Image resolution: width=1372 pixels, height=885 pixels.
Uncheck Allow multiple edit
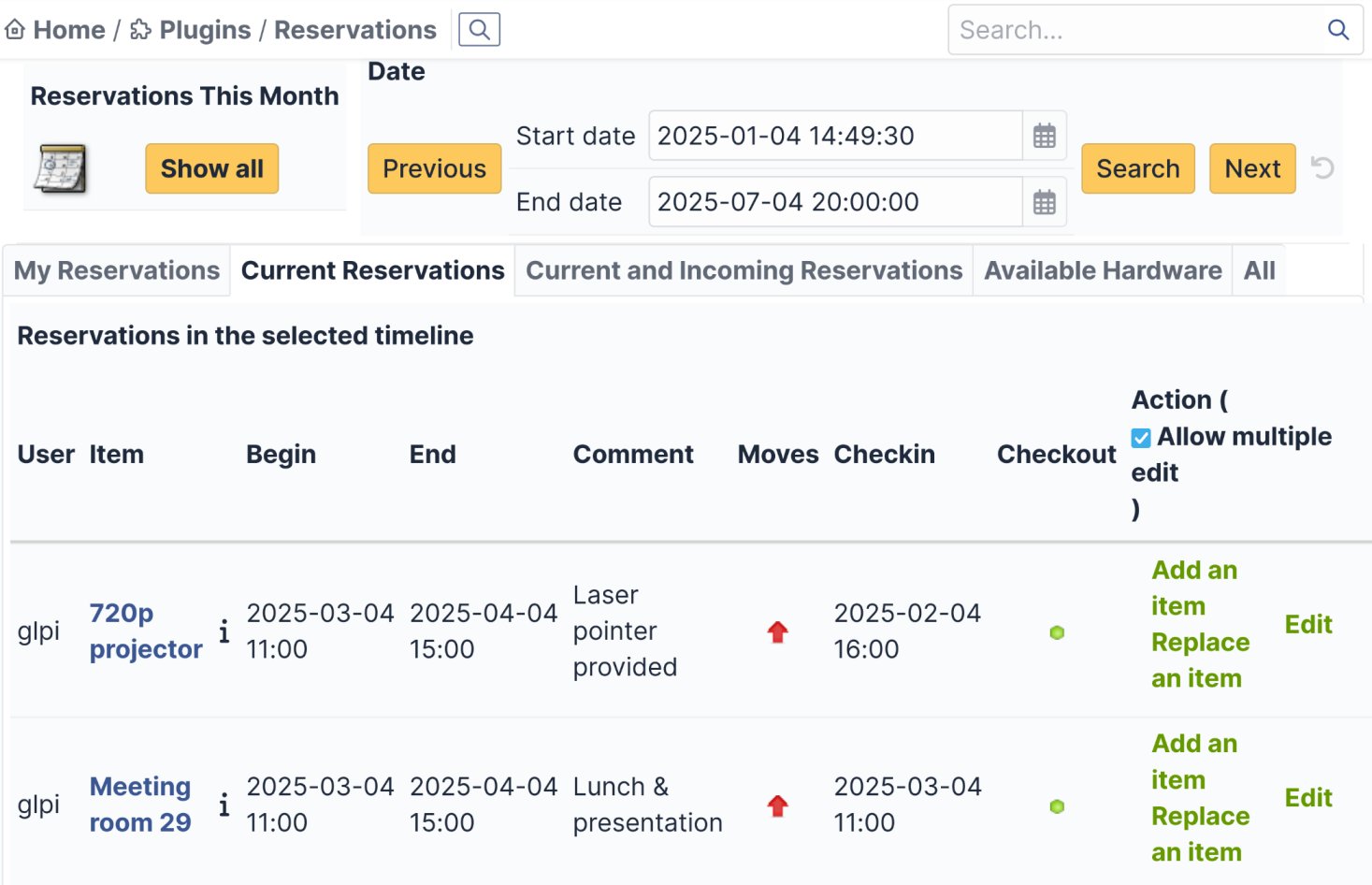tap(1140, 436)
